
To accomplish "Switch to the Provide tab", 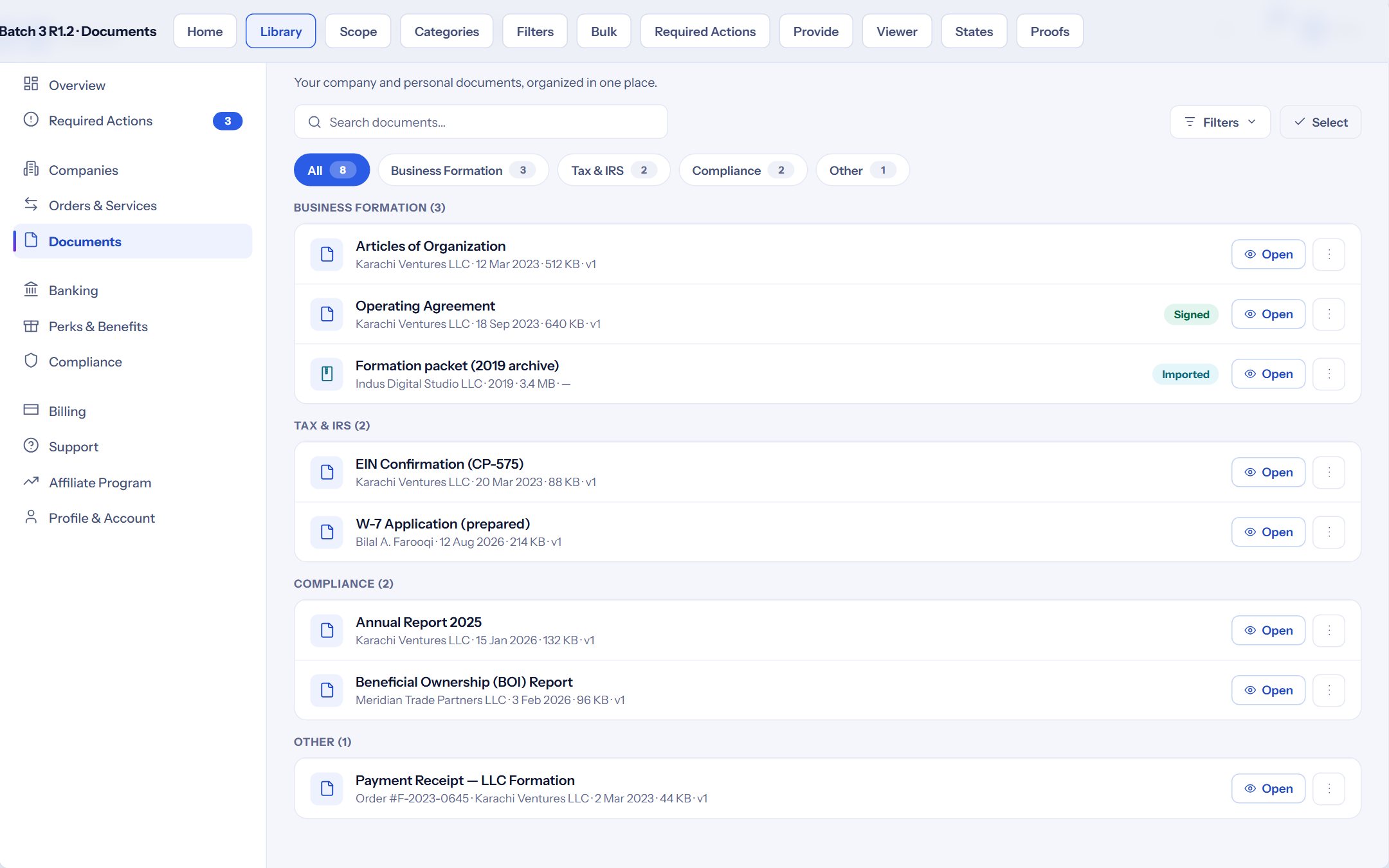I will tap(816, 32).
